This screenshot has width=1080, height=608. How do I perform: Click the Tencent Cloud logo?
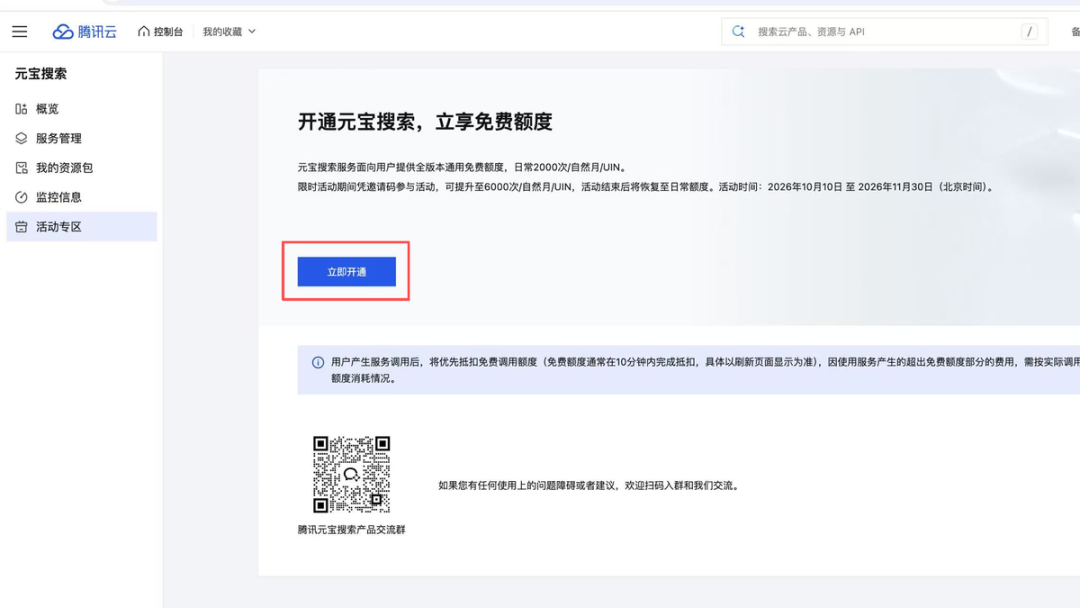(x=85, y=32)
